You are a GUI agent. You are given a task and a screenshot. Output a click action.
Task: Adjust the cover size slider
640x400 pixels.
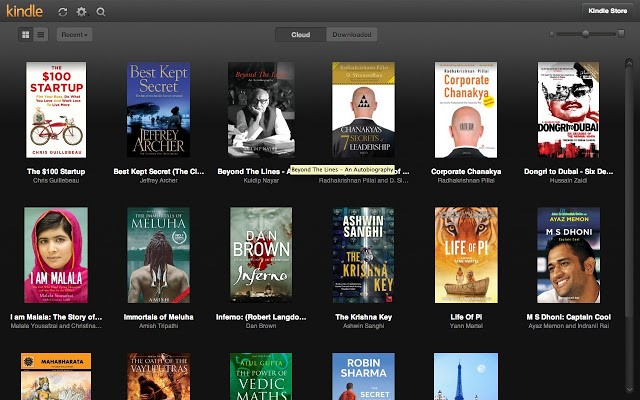pyautogui.click(x=586, y=34)
